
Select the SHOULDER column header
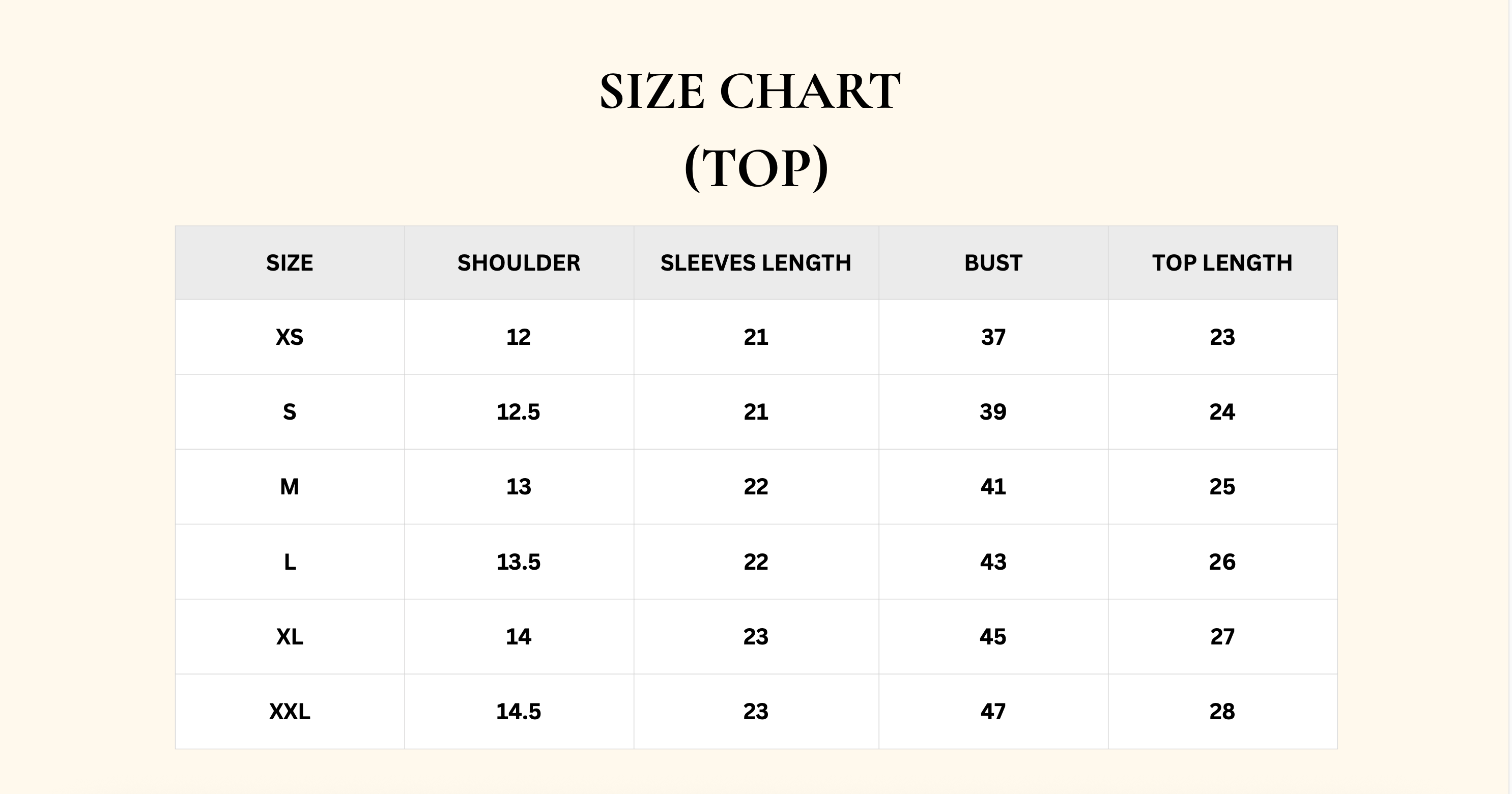(519, 263)
